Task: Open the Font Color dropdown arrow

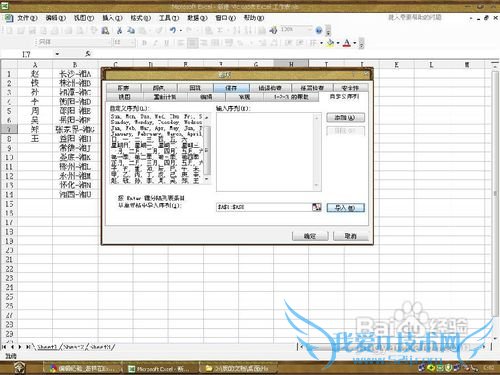Action: pos(355,43)
